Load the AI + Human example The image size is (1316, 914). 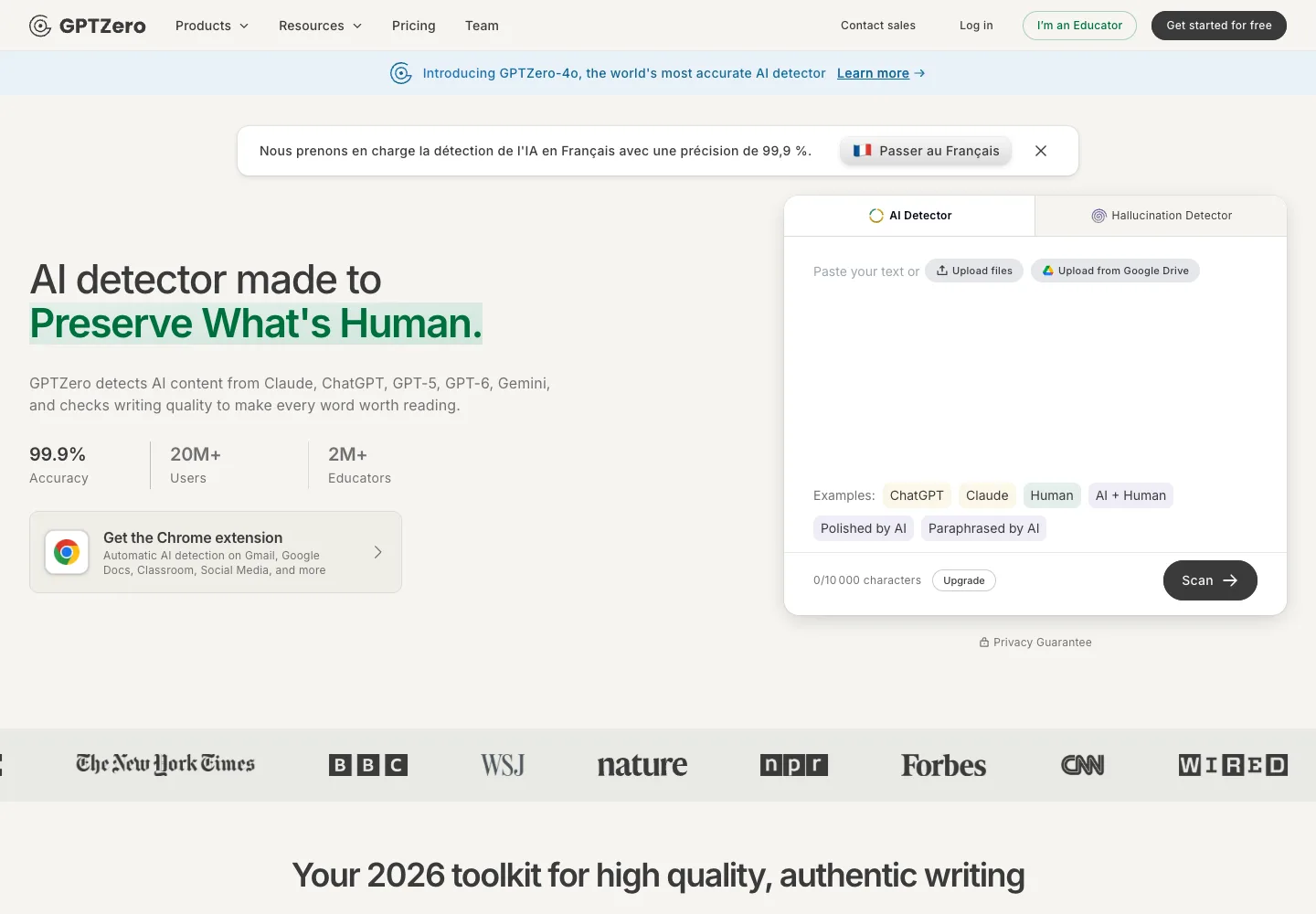pyautogui.click(x=1130, y=495)
